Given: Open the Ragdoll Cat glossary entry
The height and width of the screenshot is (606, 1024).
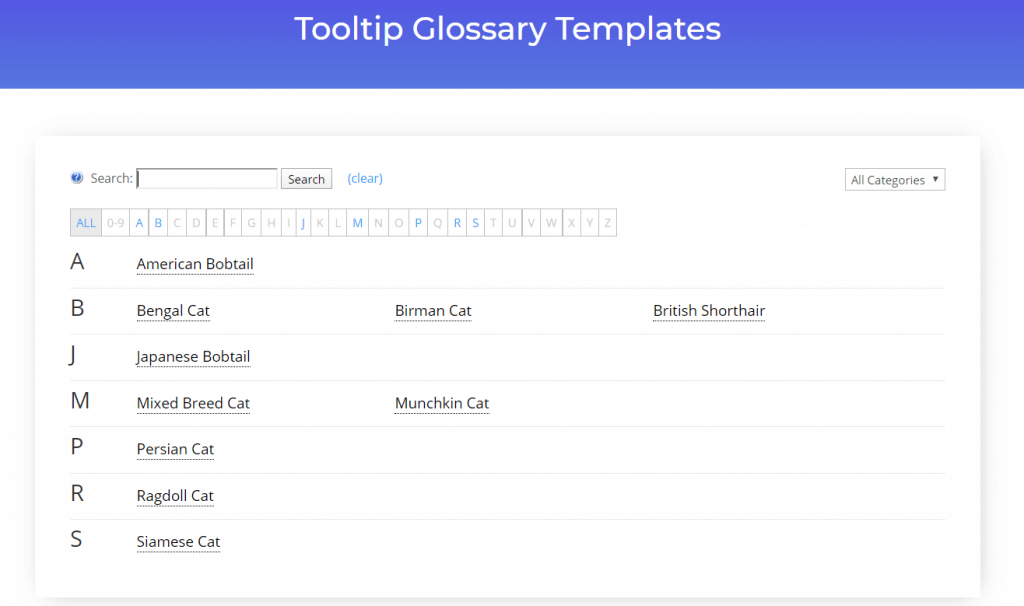Looking at the screenshot, I should click(x=175, y=495).
